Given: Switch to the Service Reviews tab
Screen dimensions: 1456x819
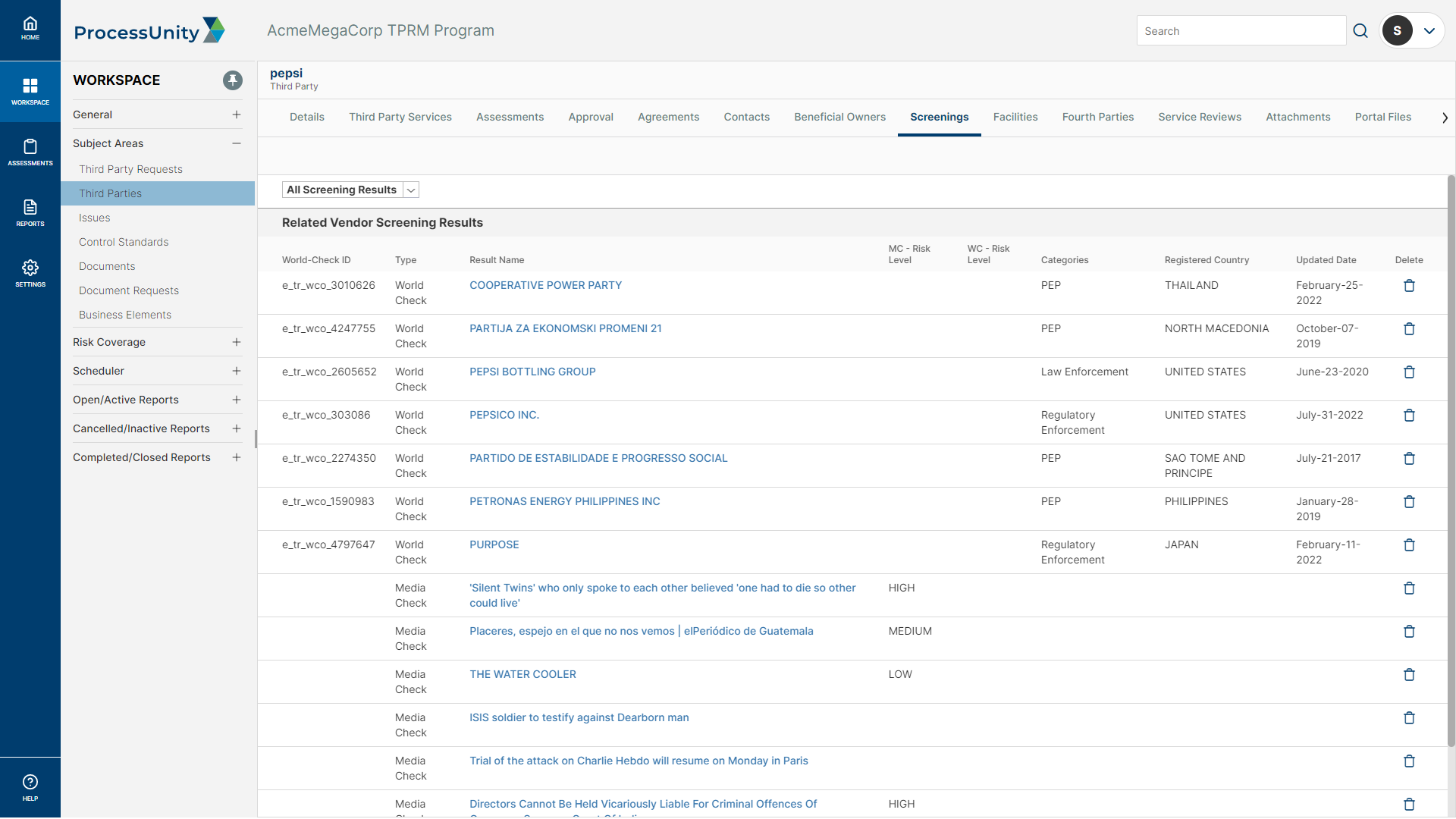Looking at the screenshot, I should point(1200,117).
